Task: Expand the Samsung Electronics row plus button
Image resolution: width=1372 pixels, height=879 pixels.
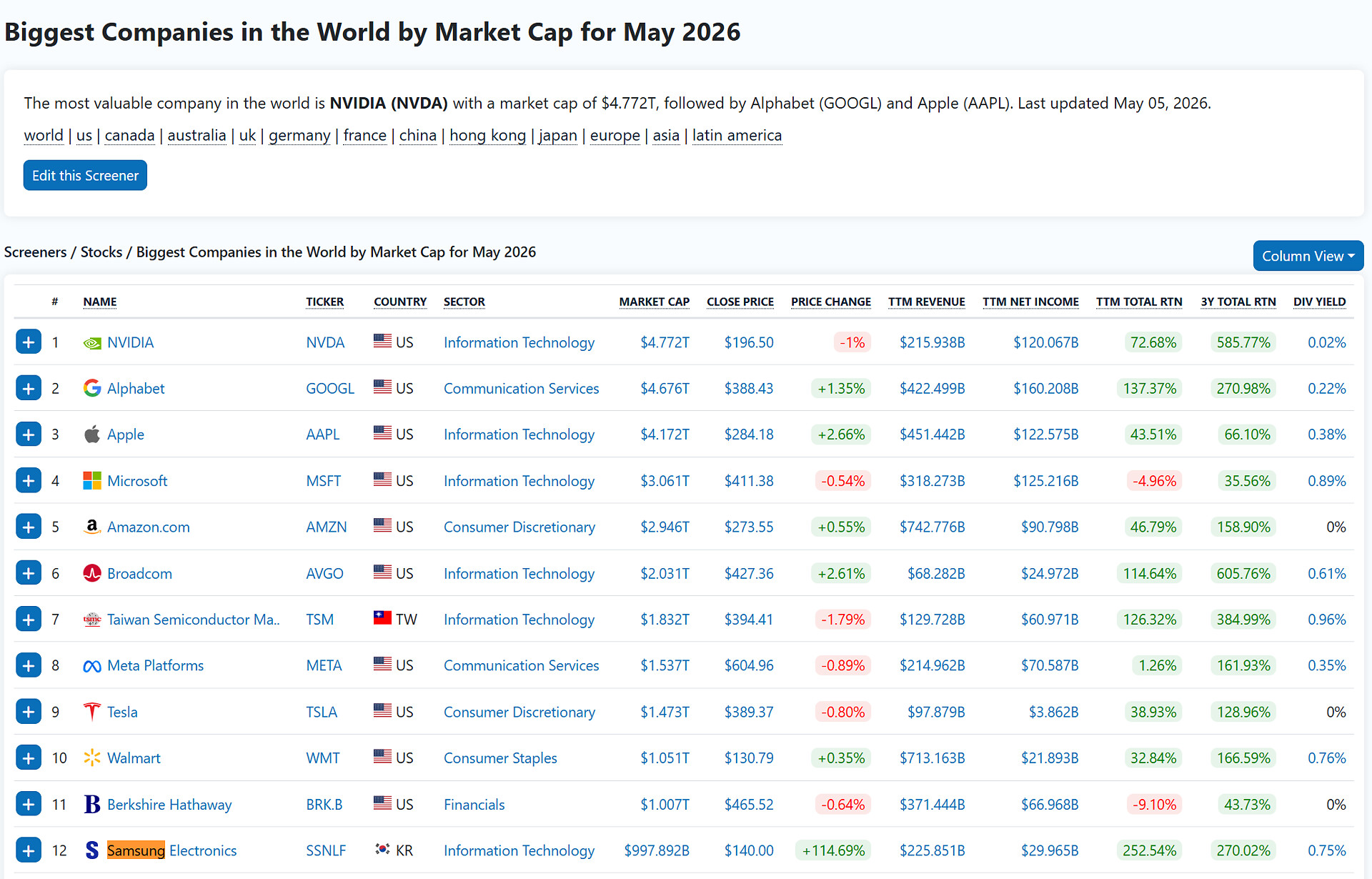Action: (x=29, y=851)
